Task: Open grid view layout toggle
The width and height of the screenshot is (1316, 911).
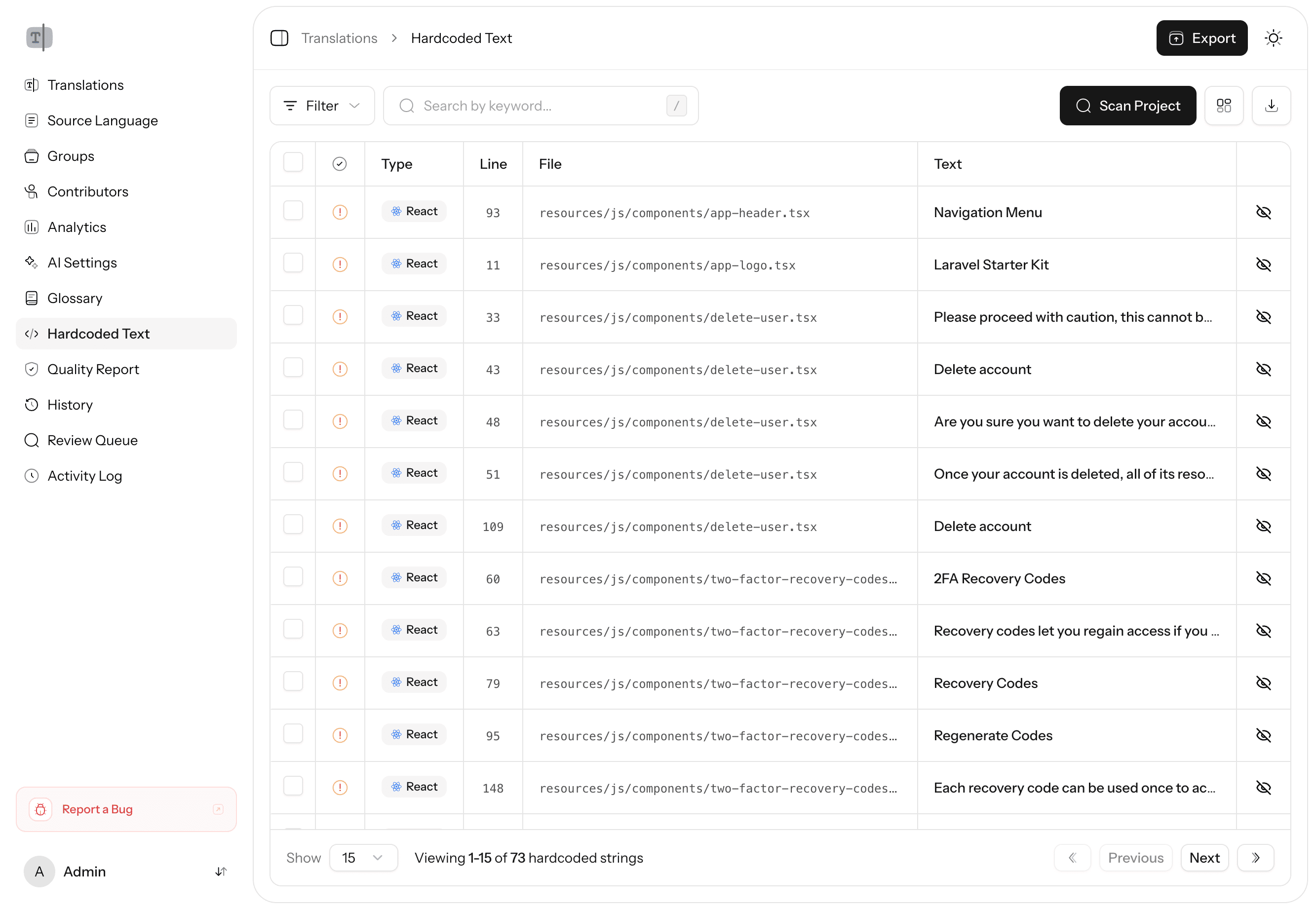Action: [1224, 106]
